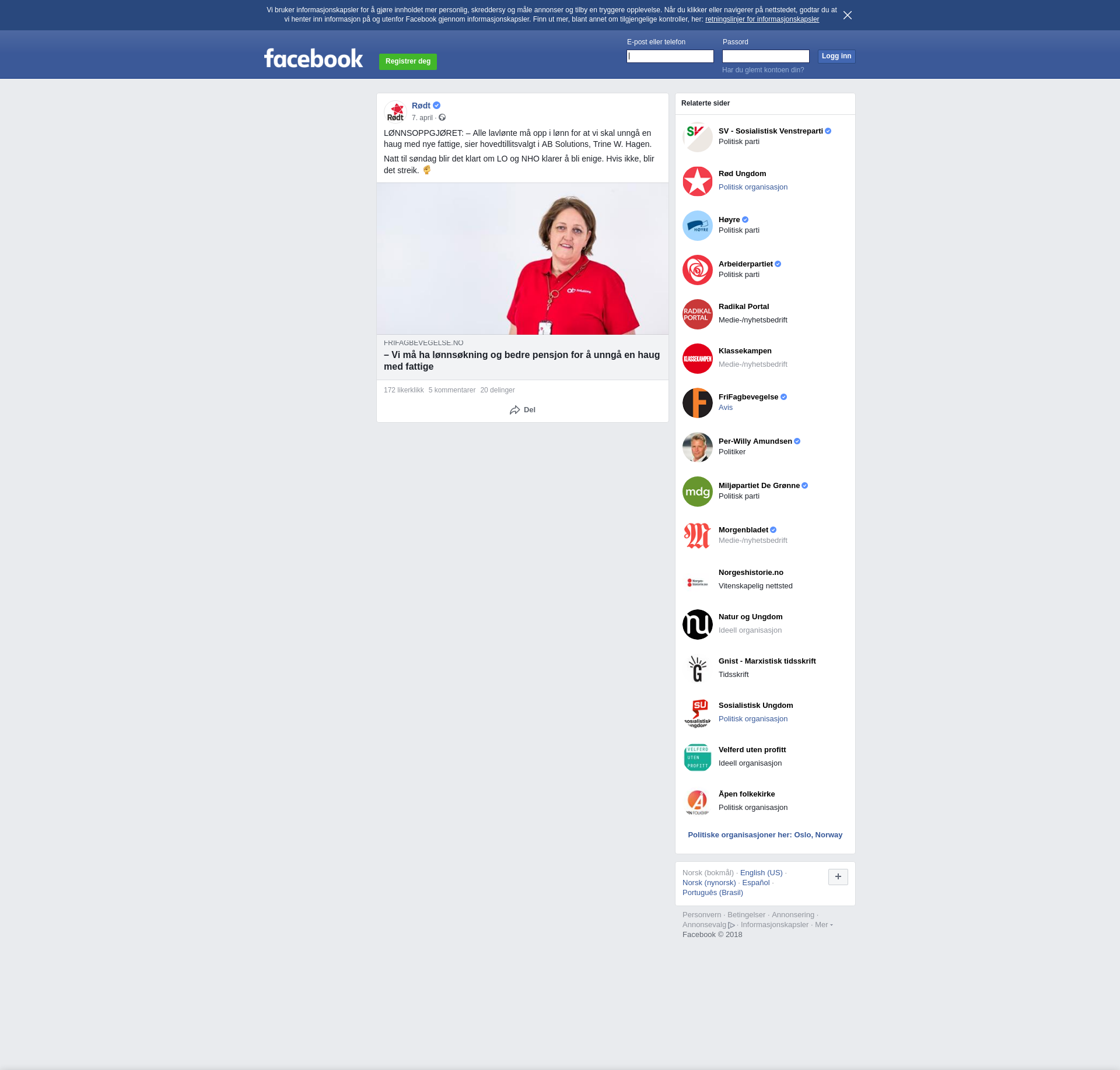Open Per-Willy Amundsen profile photo
Screen dimensions: 1120x1070
(x=698, y=447)
